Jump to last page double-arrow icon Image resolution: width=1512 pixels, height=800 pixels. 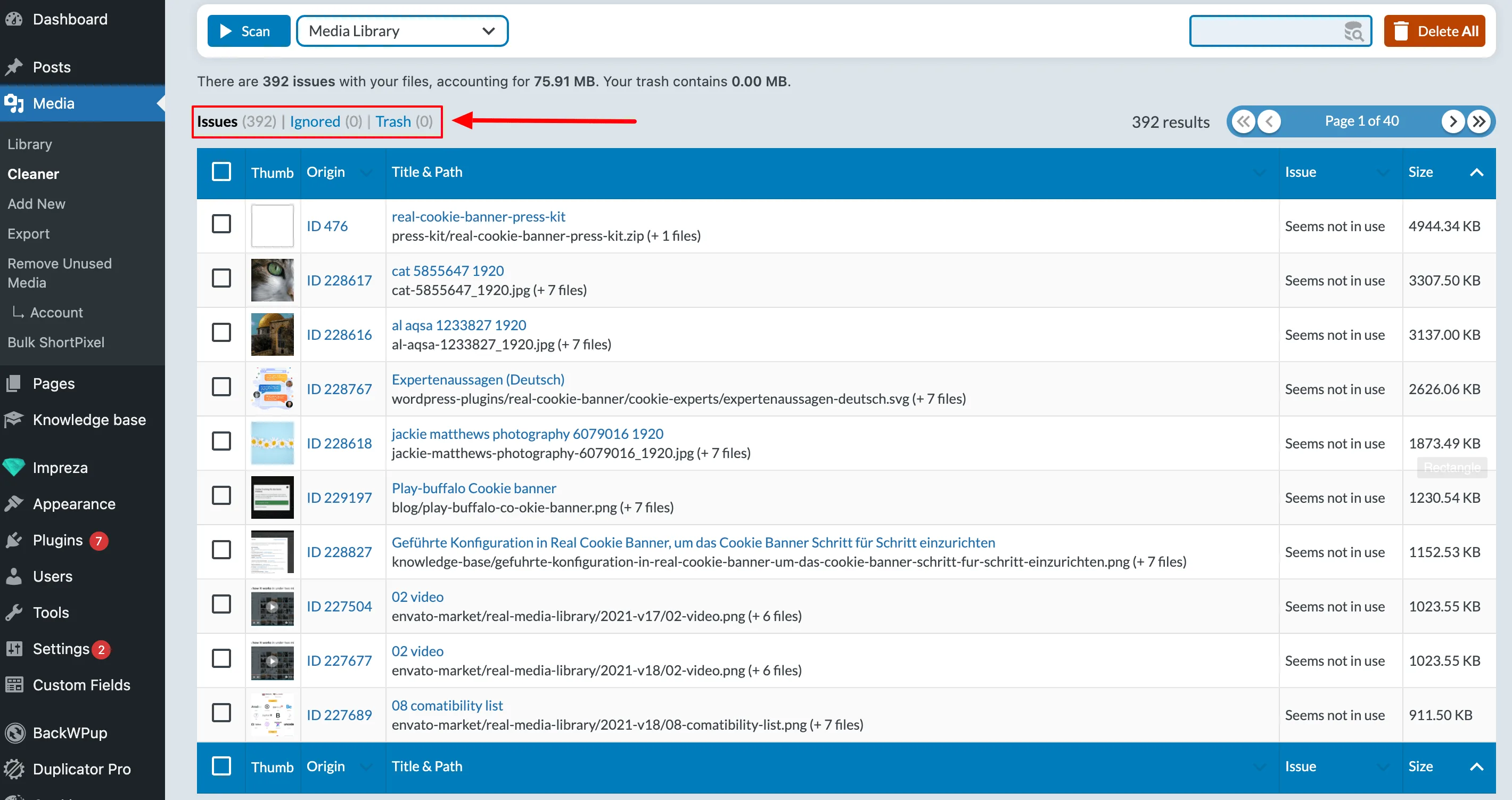(x=1478, y=121)
